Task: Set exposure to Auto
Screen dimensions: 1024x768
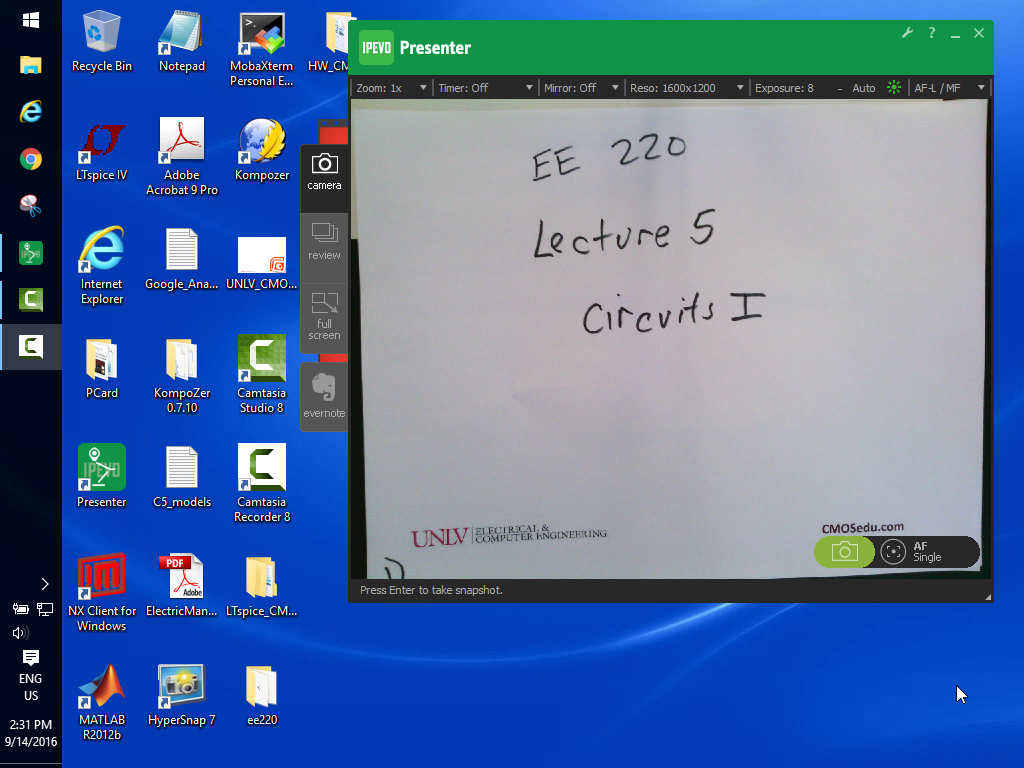Action: [x=863, y=88]
